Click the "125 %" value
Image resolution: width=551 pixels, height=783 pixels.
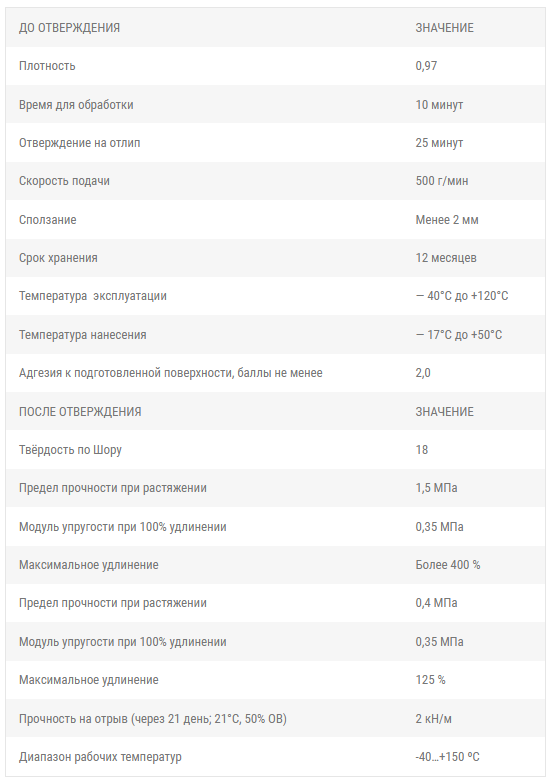(430, 680)
